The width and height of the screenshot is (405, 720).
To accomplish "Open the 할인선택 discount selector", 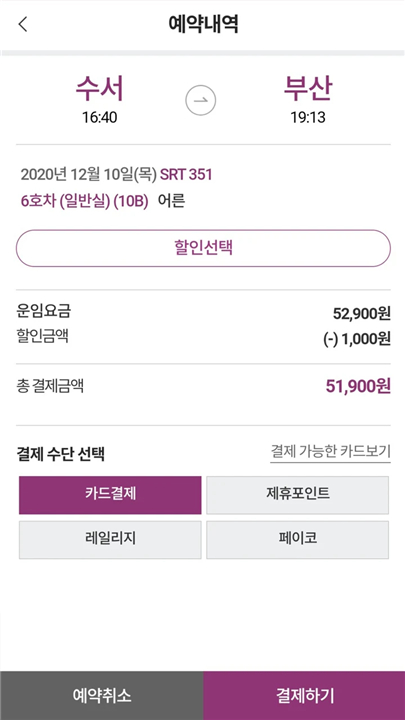I will pos(203,248).
